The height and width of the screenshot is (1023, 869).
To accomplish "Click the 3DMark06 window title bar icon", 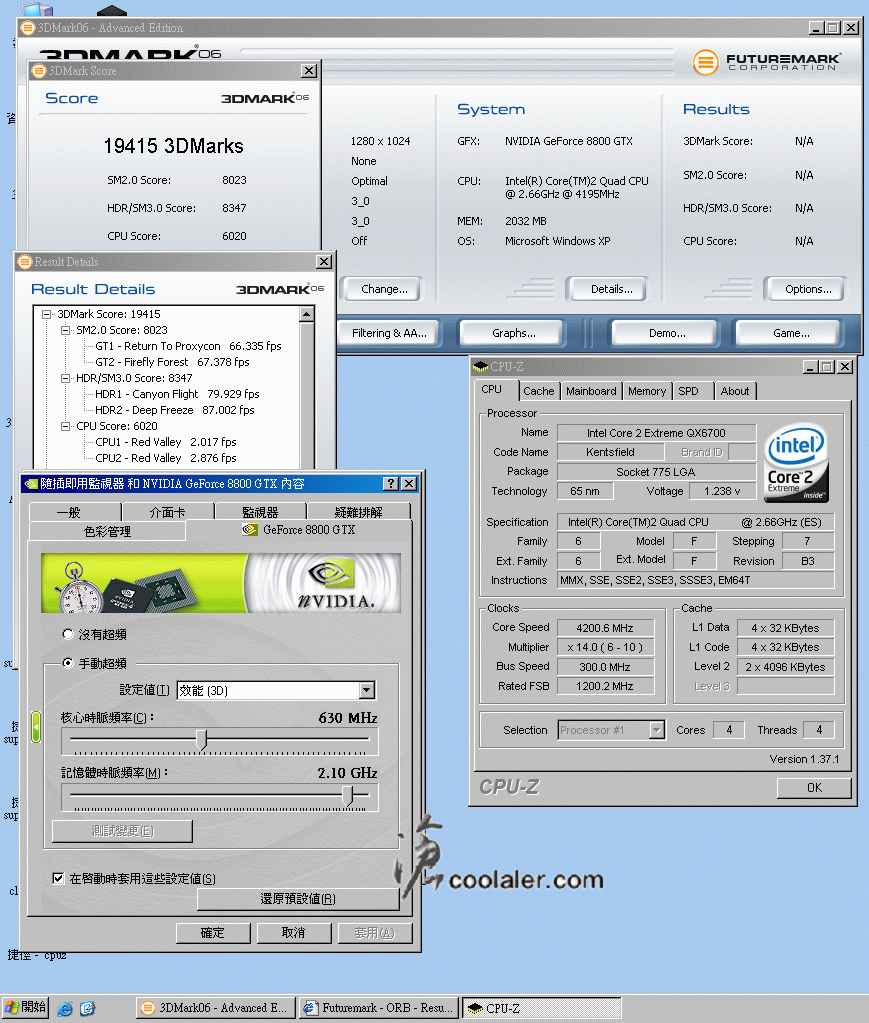I will point(28,28).
